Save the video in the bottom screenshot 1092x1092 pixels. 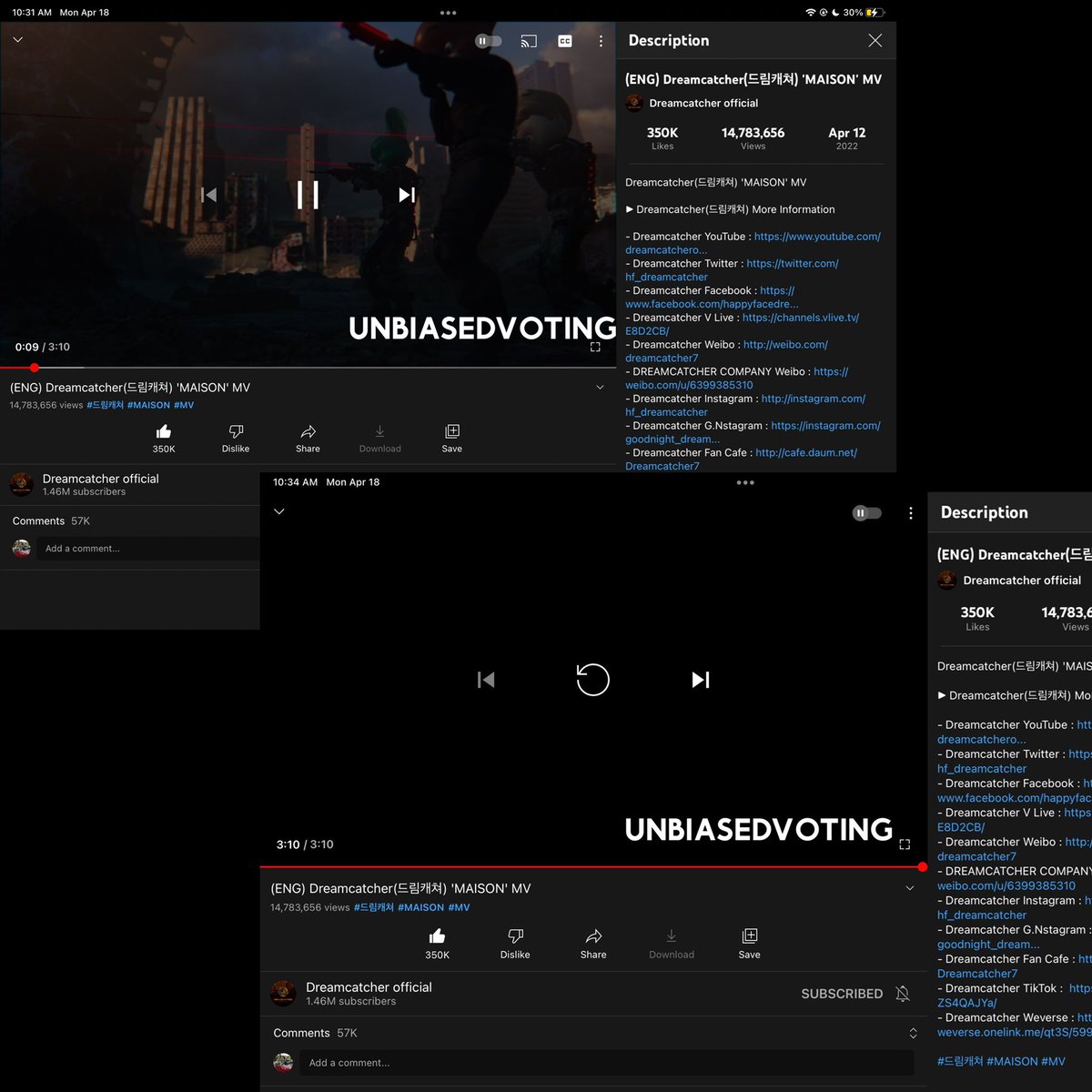pyautogui.click(x=750, y=944)
